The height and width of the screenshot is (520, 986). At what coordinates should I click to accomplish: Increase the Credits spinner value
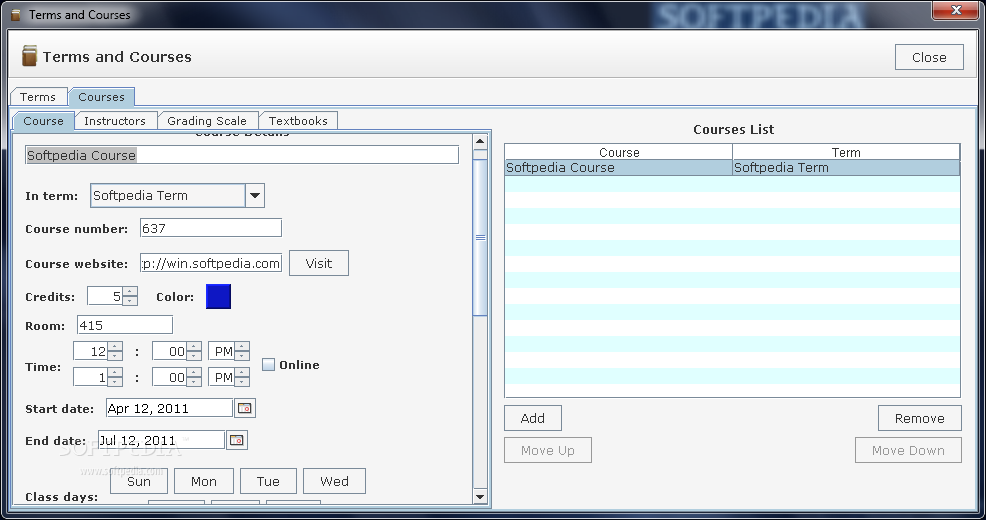(x=130, y=292)
